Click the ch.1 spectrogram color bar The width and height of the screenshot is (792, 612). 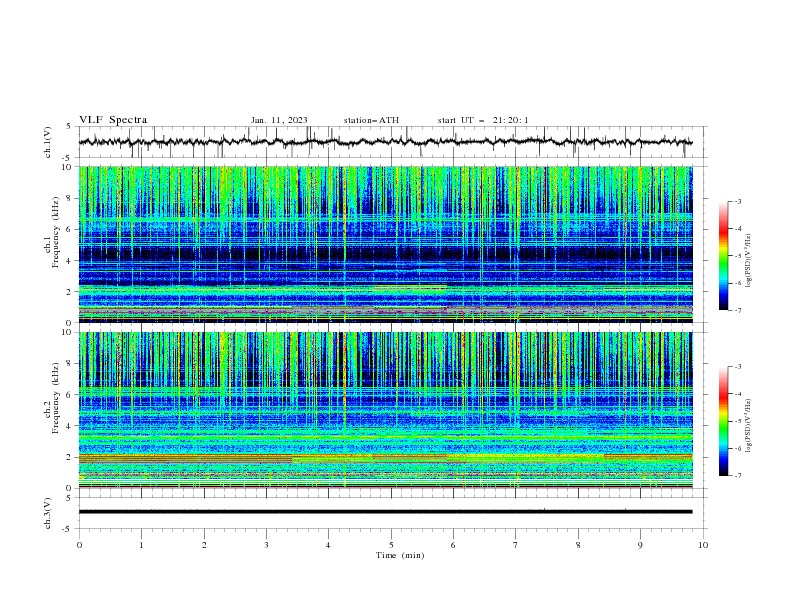723,256
